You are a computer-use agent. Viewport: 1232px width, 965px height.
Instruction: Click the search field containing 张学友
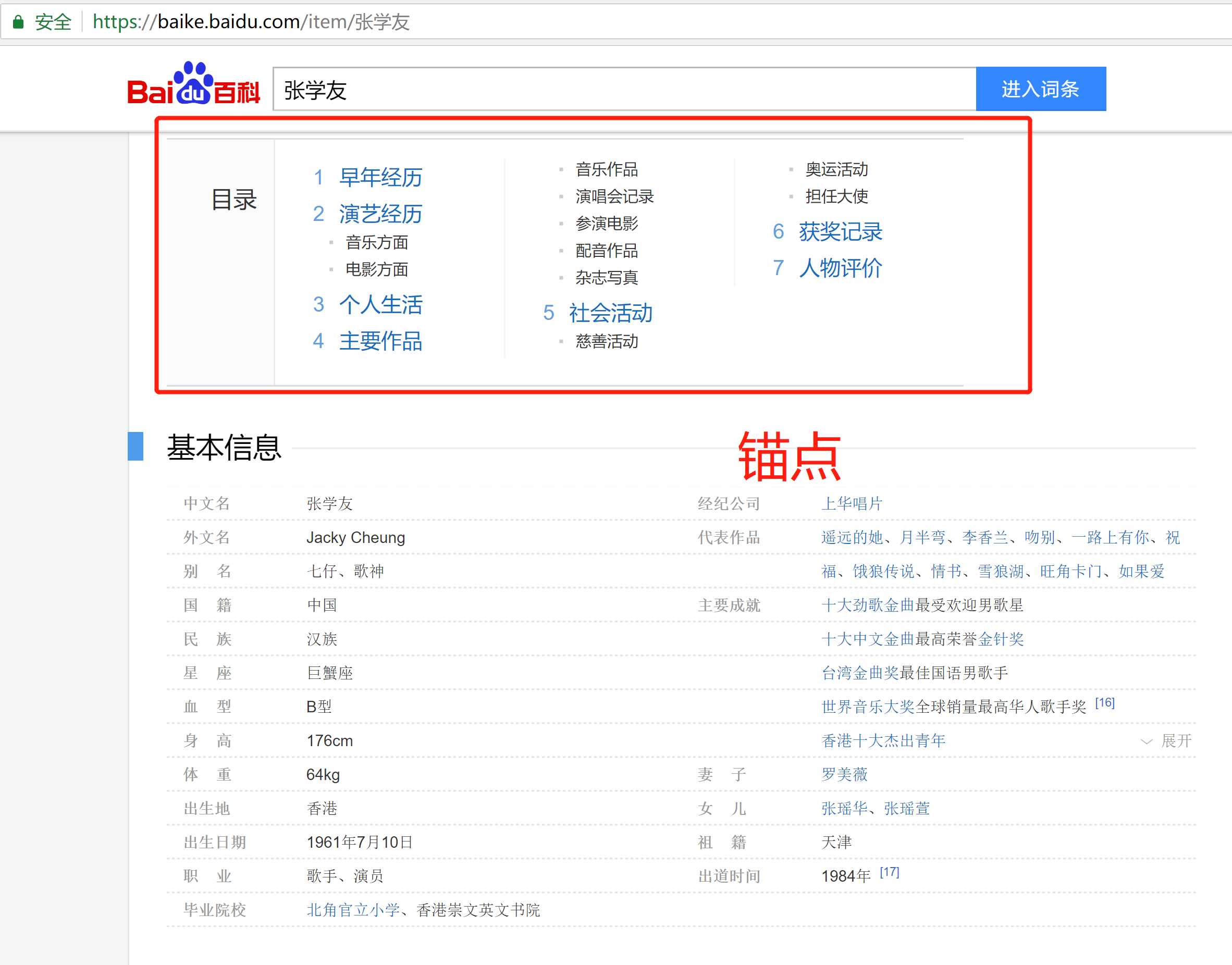click(624, 89)
